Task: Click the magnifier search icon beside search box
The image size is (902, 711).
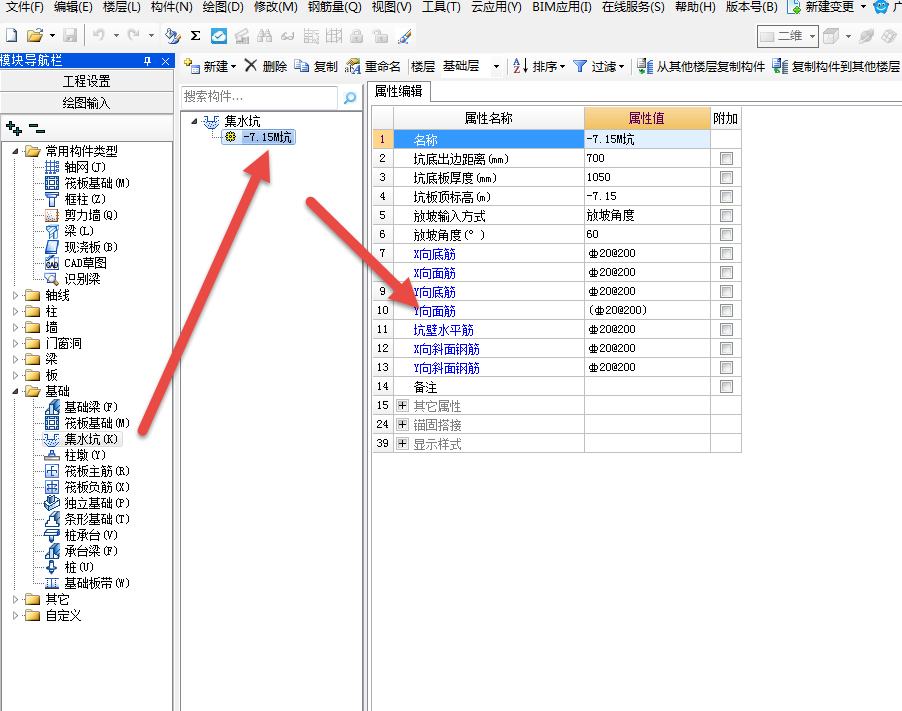Action: click(350, 98)
